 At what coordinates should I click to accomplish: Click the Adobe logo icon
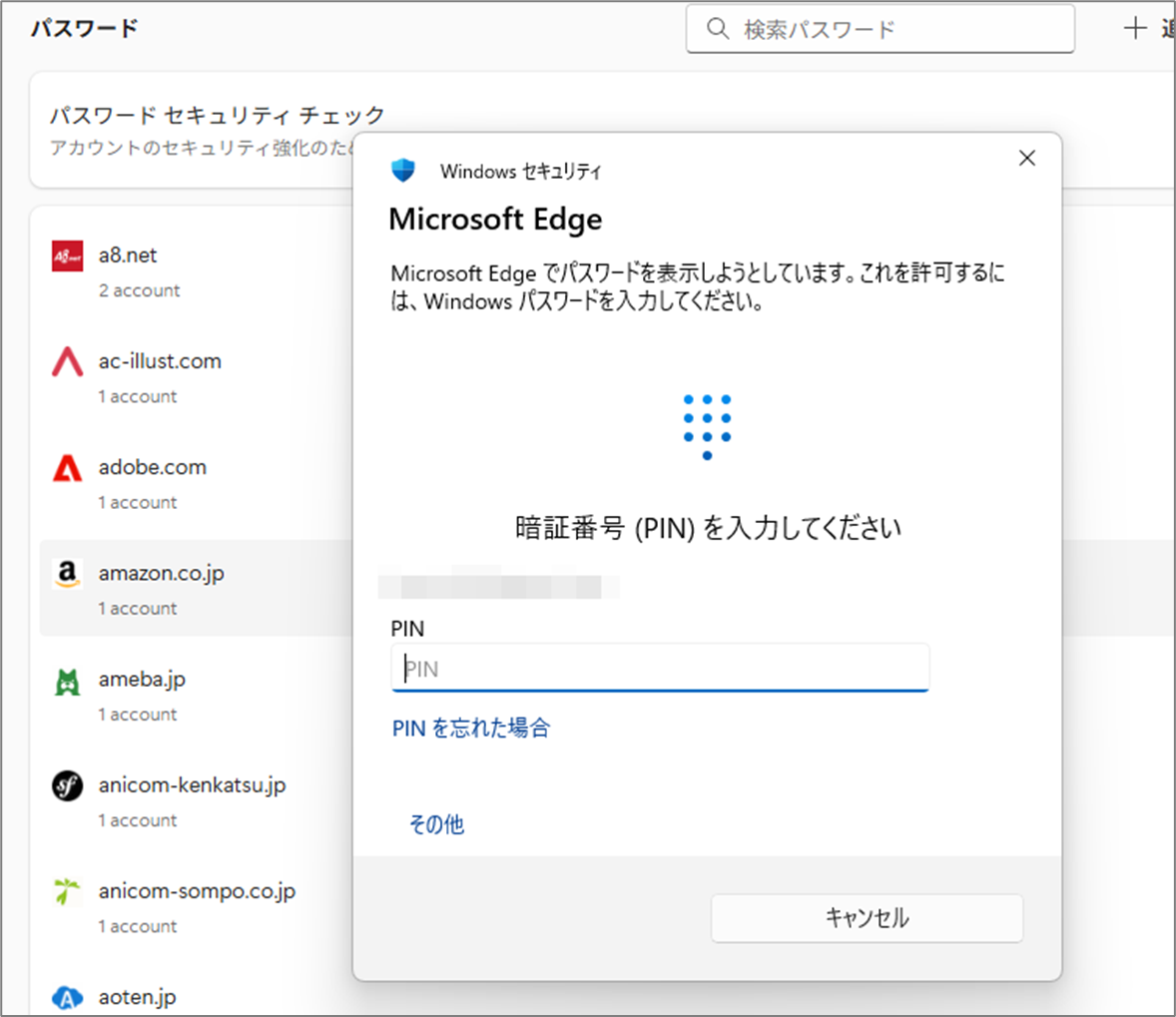point(66,467)
